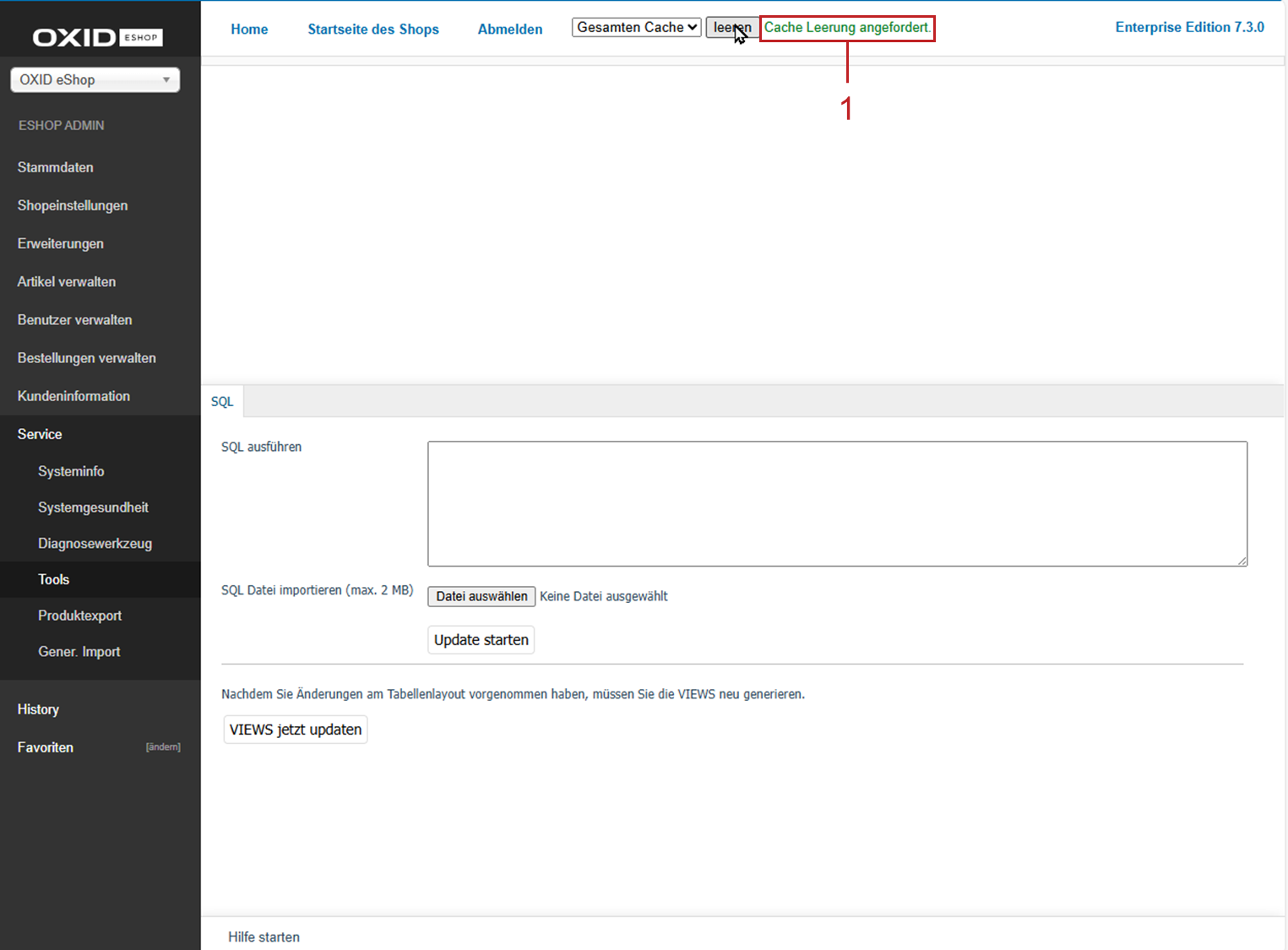Click VIEWS jetzt updaten button
This screenshot has height=950, width=1288.
(296, 730)
